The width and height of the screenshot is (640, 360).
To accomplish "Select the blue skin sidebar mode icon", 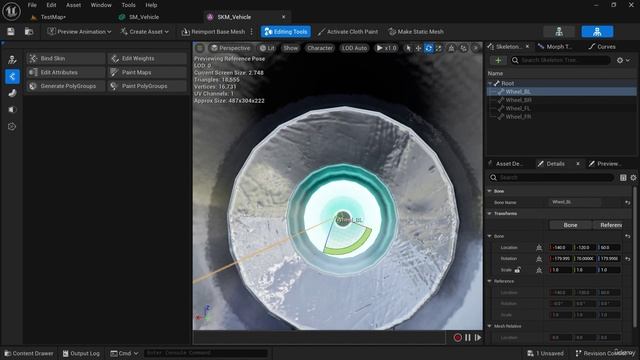I will coord(12,76).
